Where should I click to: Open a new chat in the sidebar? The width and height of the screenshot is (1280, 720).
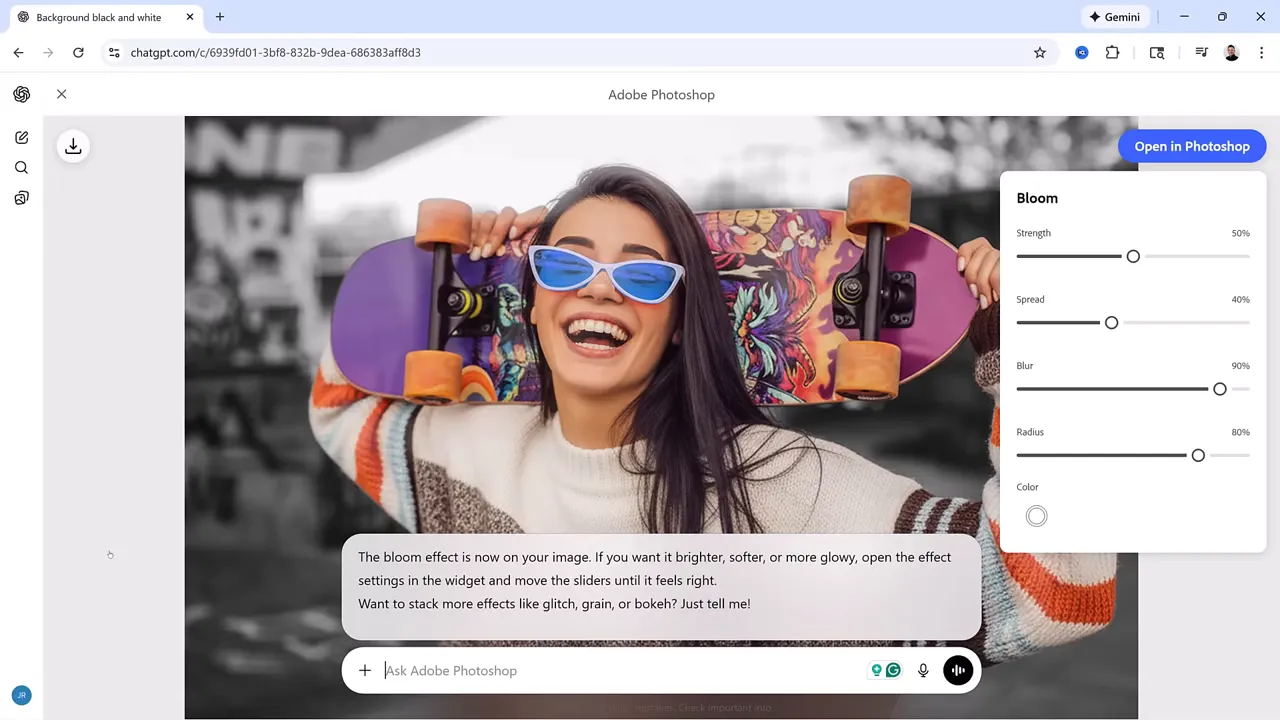pos(22,137)
